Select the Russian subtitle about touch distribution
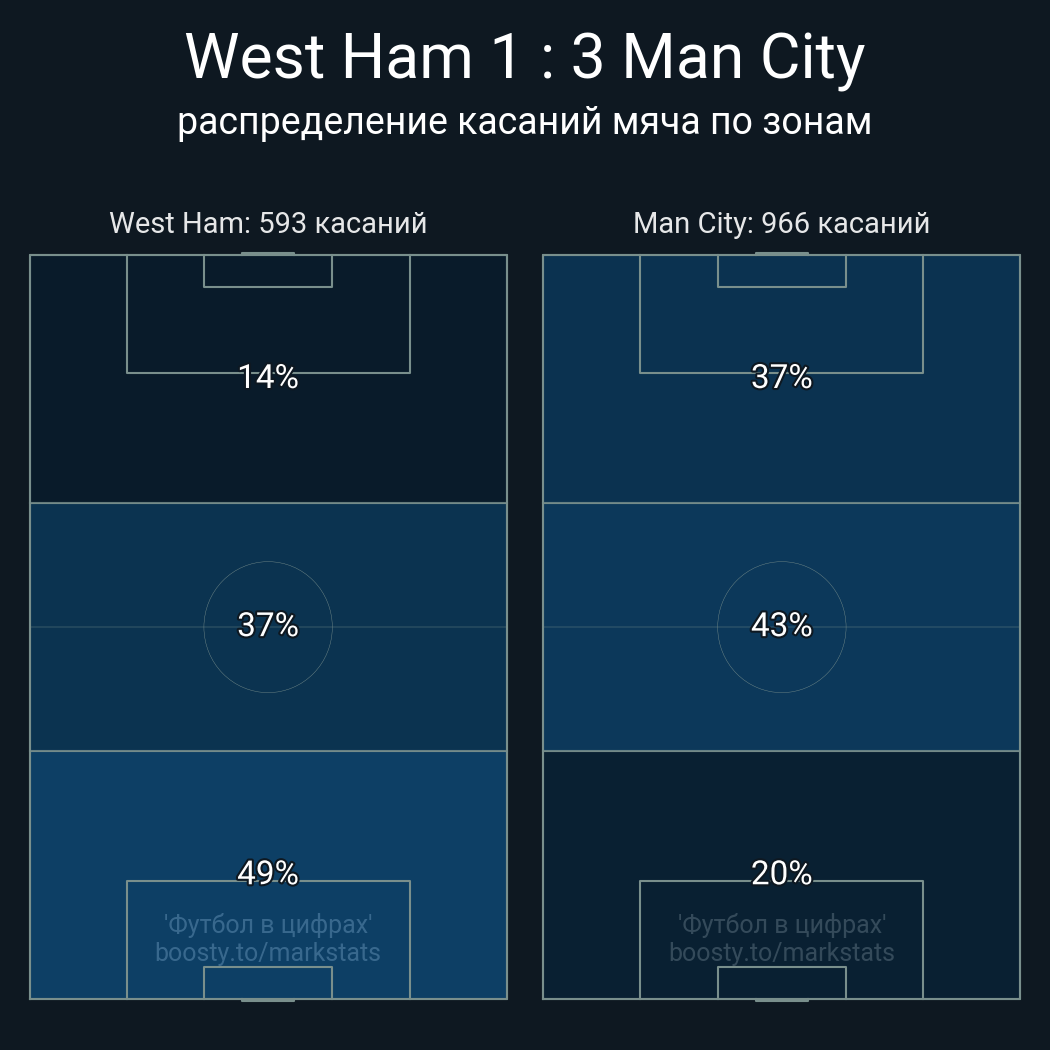1050x1050 pixels. pyautogui.click(x=525, y=122)
